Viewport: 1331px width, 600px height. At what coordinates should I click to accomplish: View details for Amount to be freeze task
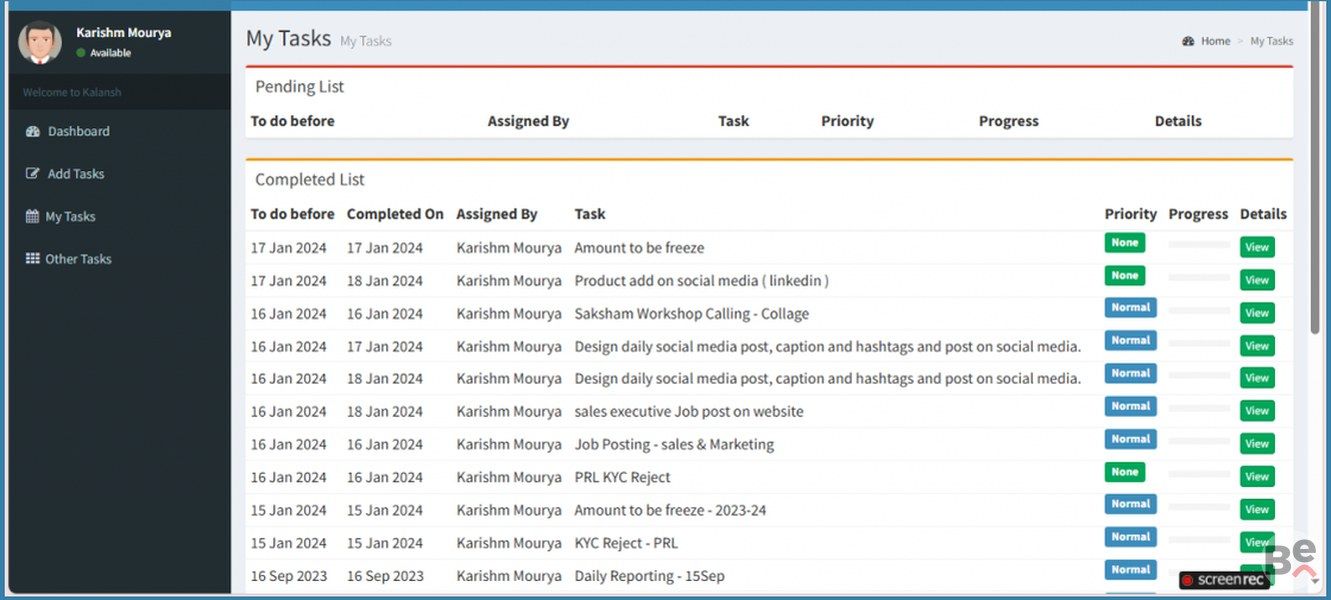pos(1256,248)
